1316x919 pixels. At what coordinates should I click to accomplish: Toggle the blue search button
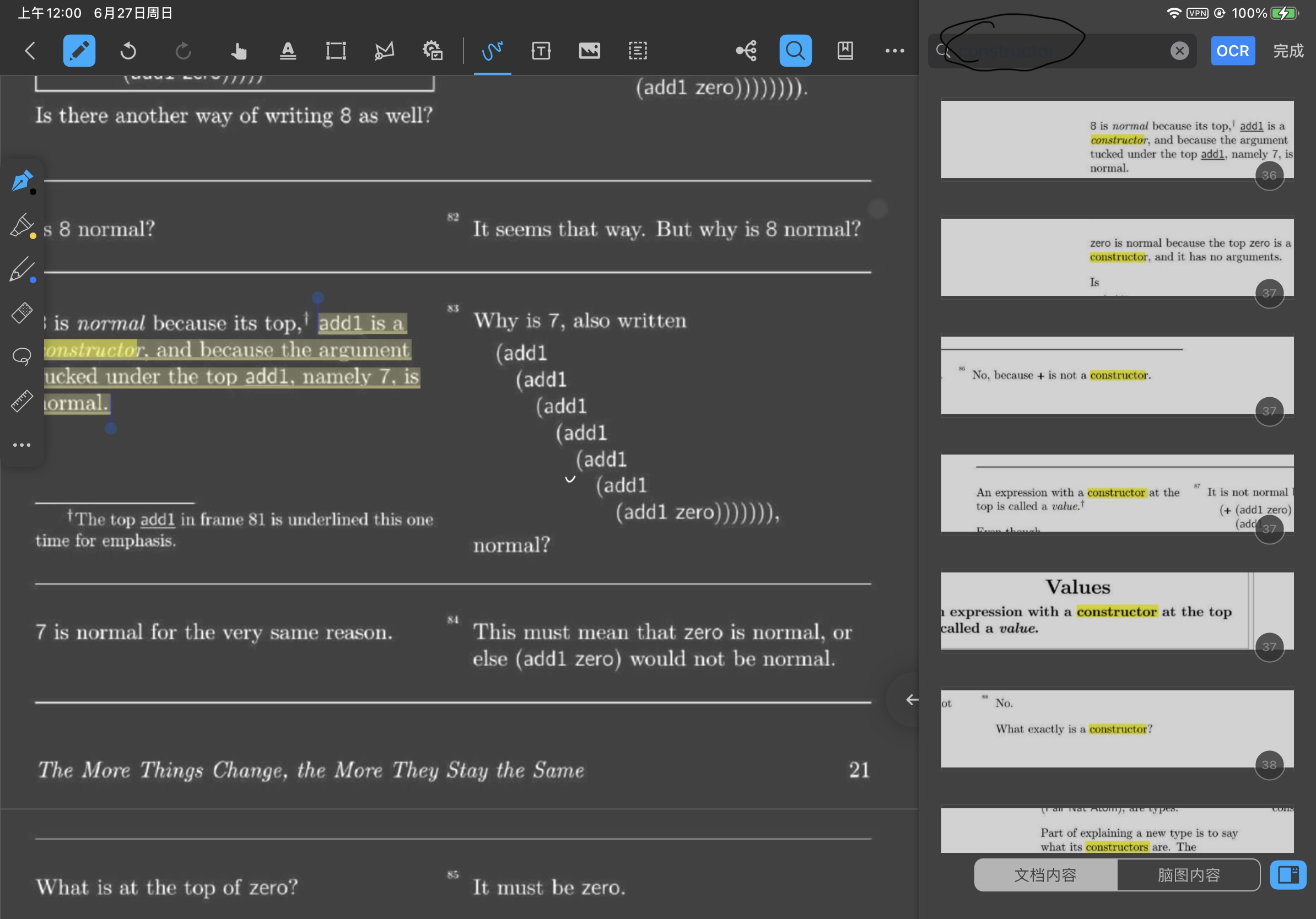795,51
